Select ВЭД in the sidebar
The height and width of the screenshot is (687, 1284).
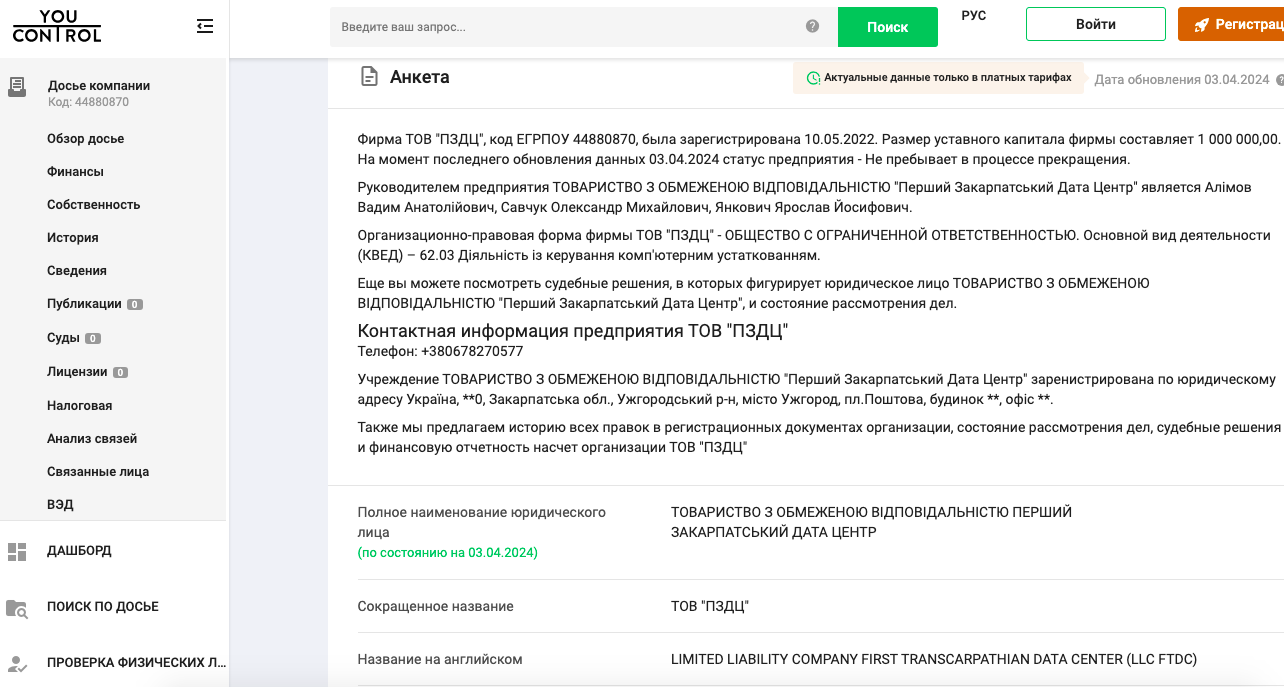pos(60,505)
